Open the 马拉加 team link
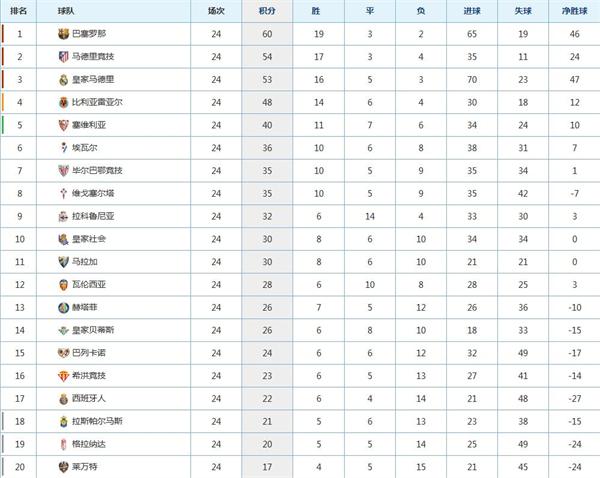 pyautogui.click(x=83, y=261)
